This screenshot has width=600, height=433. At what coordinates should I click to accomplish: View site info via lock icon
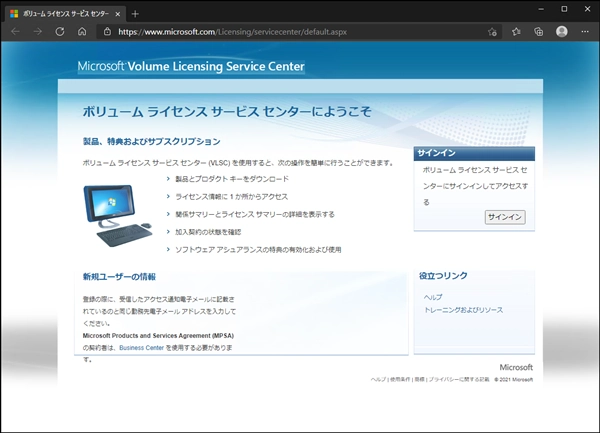point(108,32)
